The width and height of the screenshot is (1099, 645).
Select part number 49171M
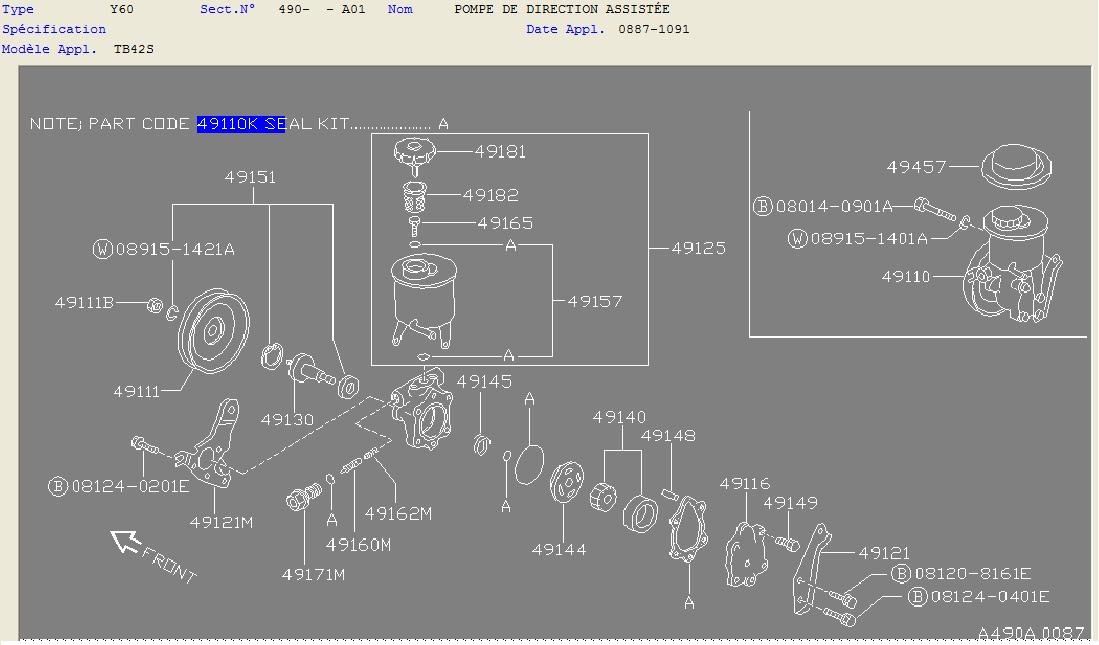(313, 574)
